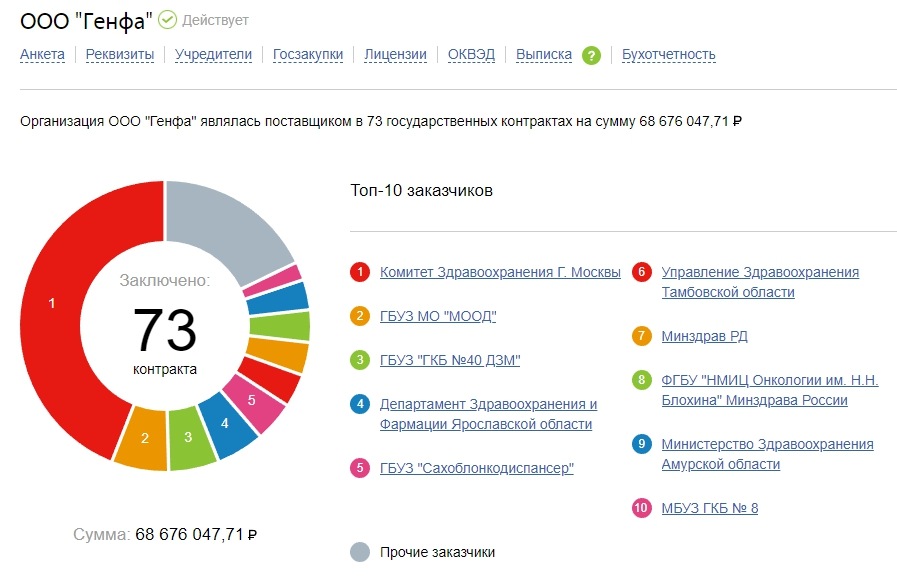Open the Анкета tab

click(42, 54)
